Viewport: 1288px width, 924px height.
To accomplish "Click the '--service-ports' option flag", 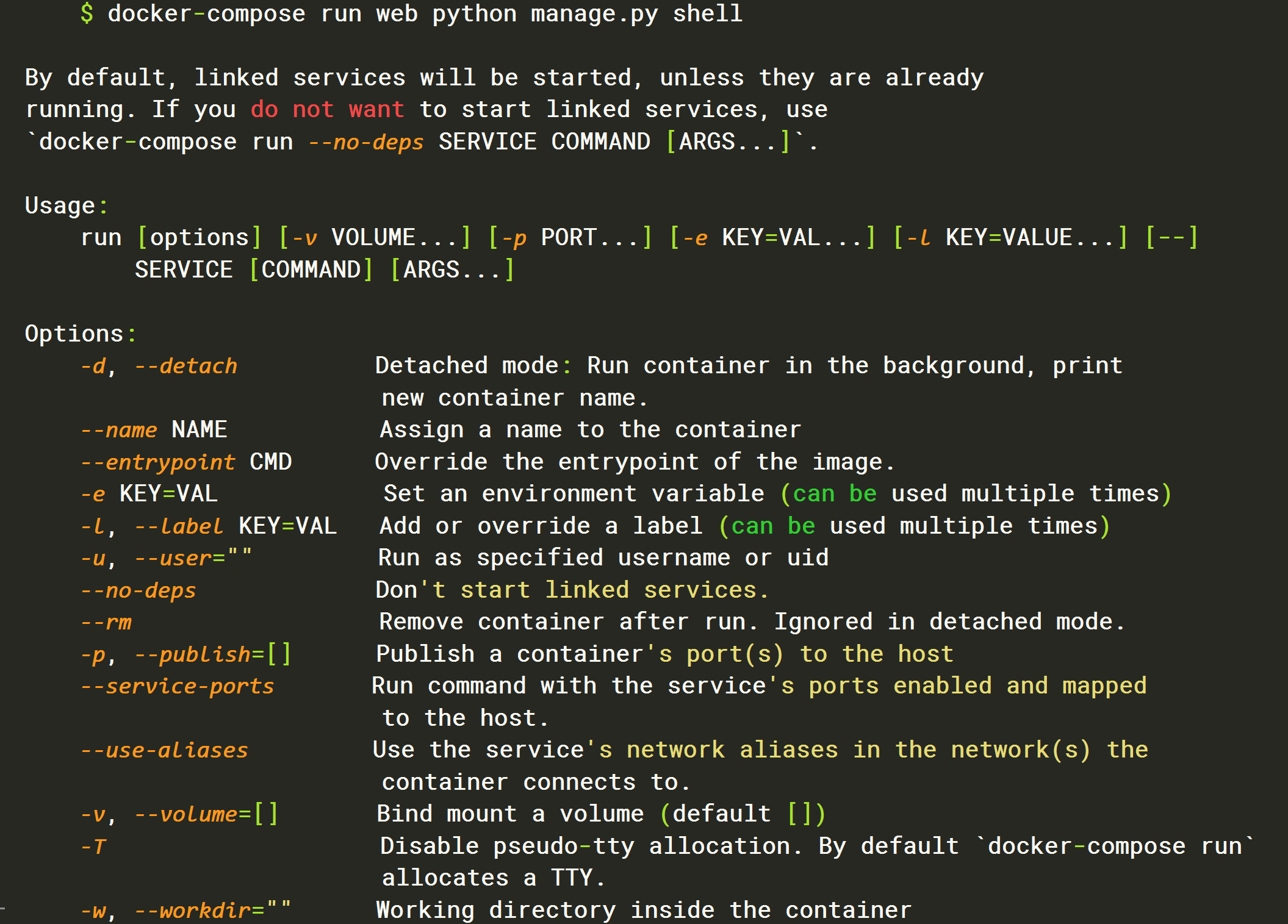I will tap(178, 686).
